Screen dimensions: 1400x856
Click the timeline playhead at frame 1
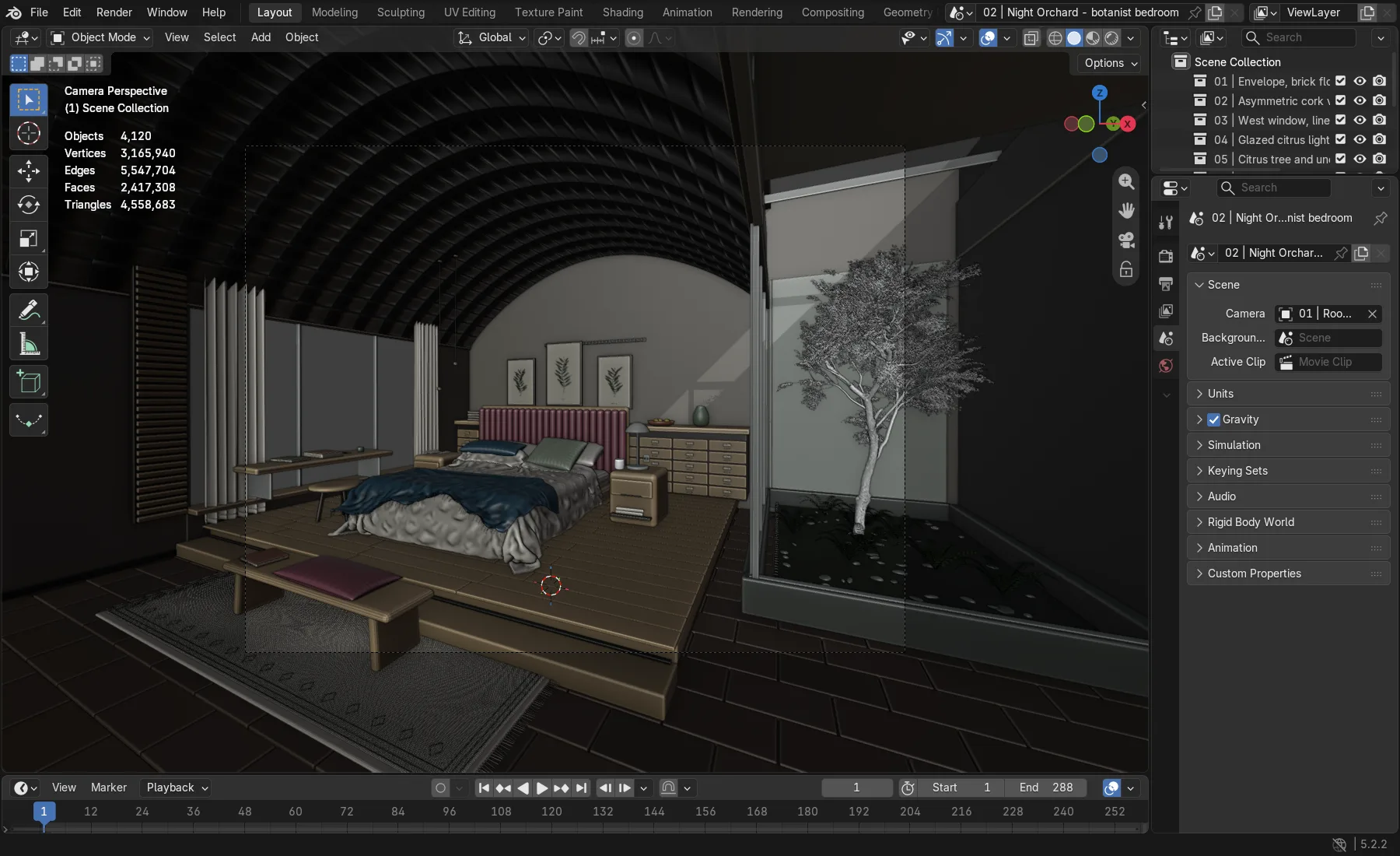(x=44, y=812)
